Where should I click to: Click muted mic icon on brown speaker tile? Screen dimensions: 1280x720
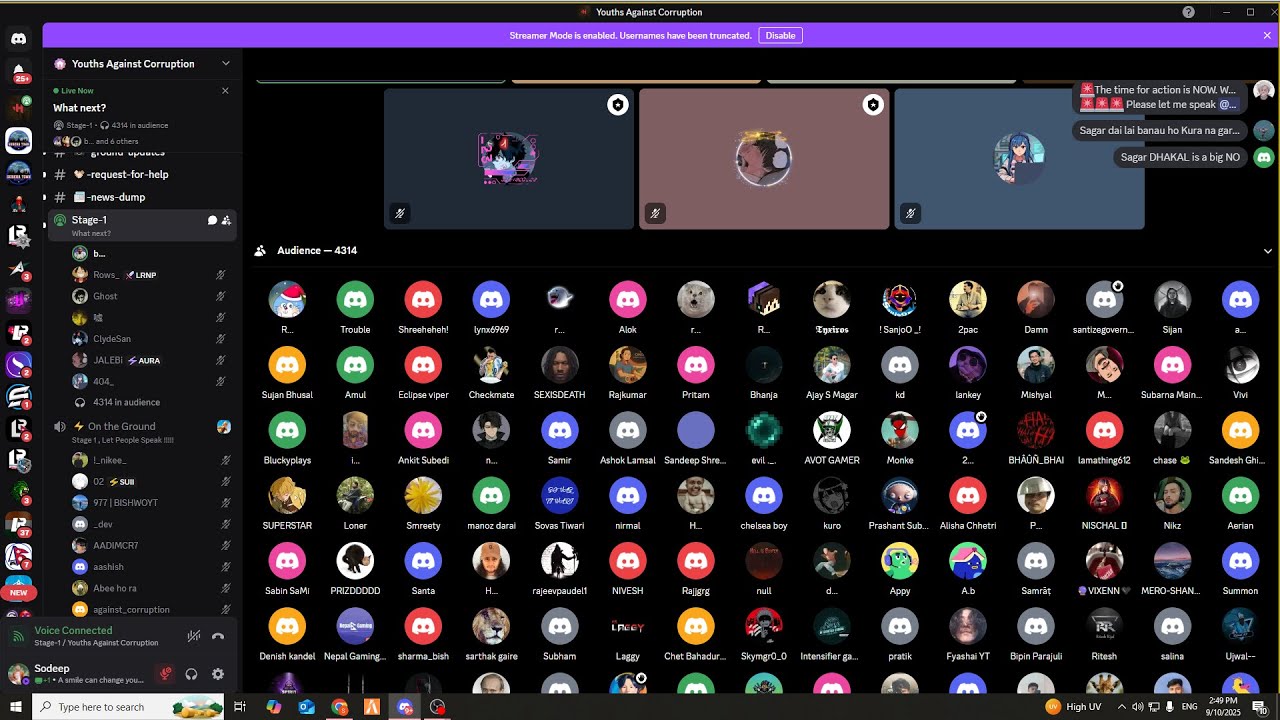(655, 213)
